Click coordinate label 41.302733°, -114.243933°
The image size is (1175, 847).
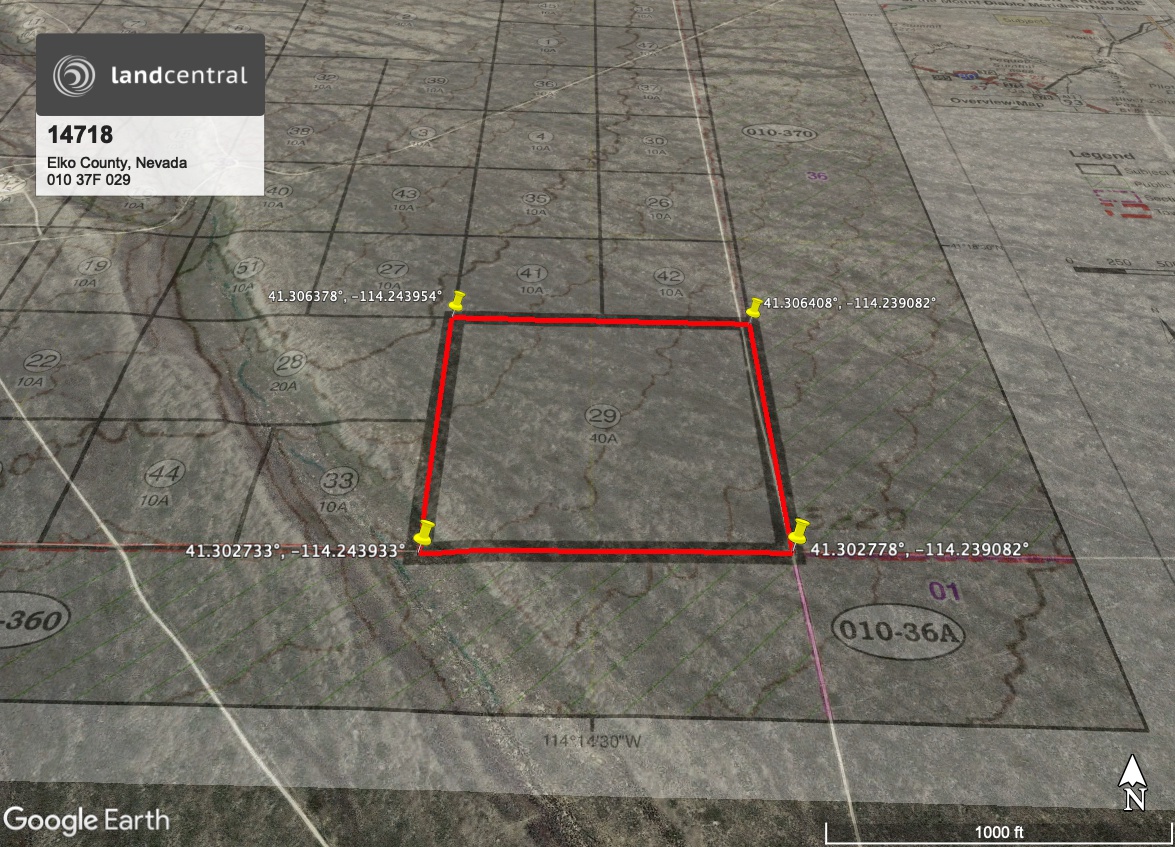(295, 549)
